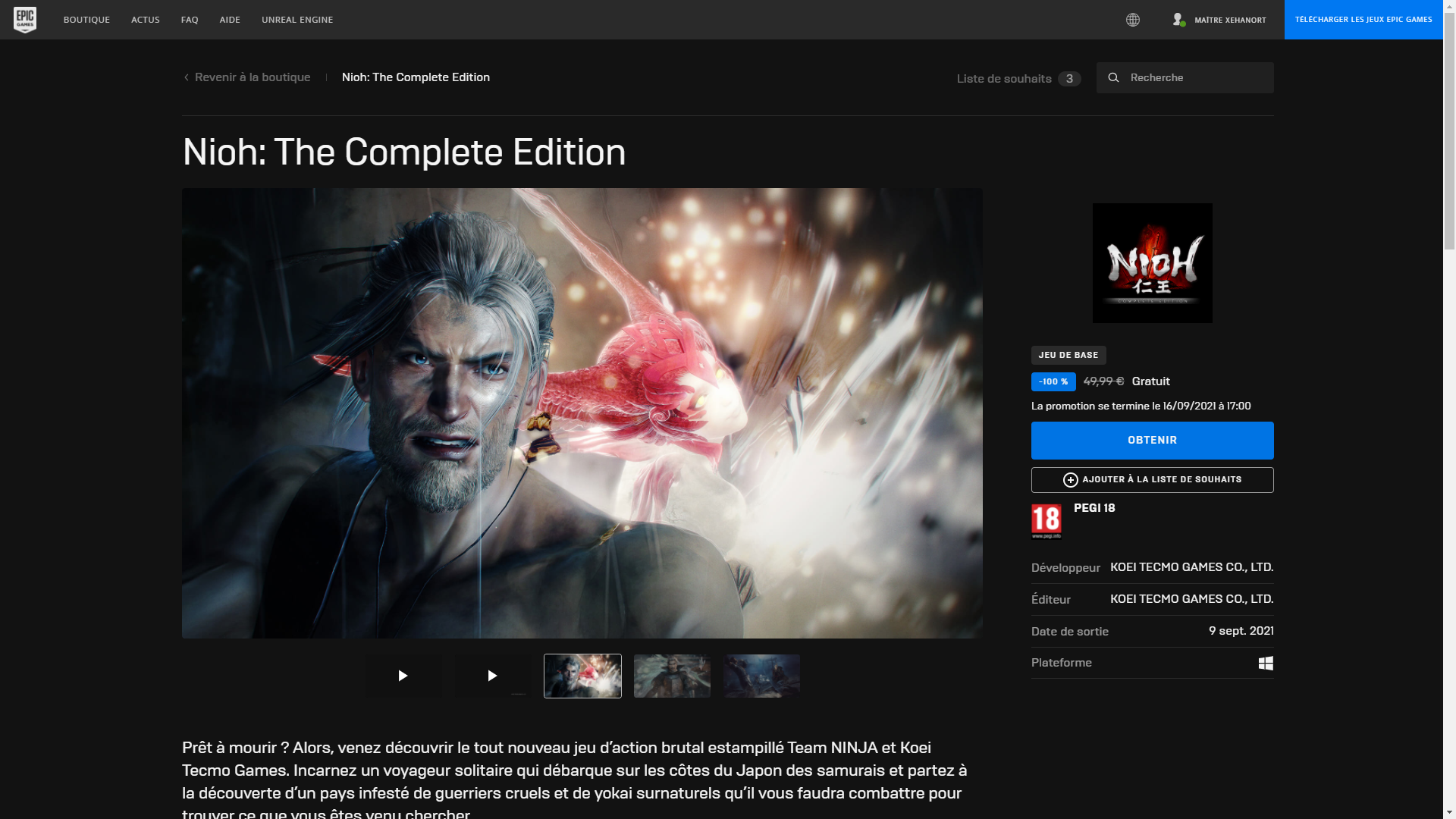Click the main Nioh screenshot image
The image size is (1456, 819).
582,413
